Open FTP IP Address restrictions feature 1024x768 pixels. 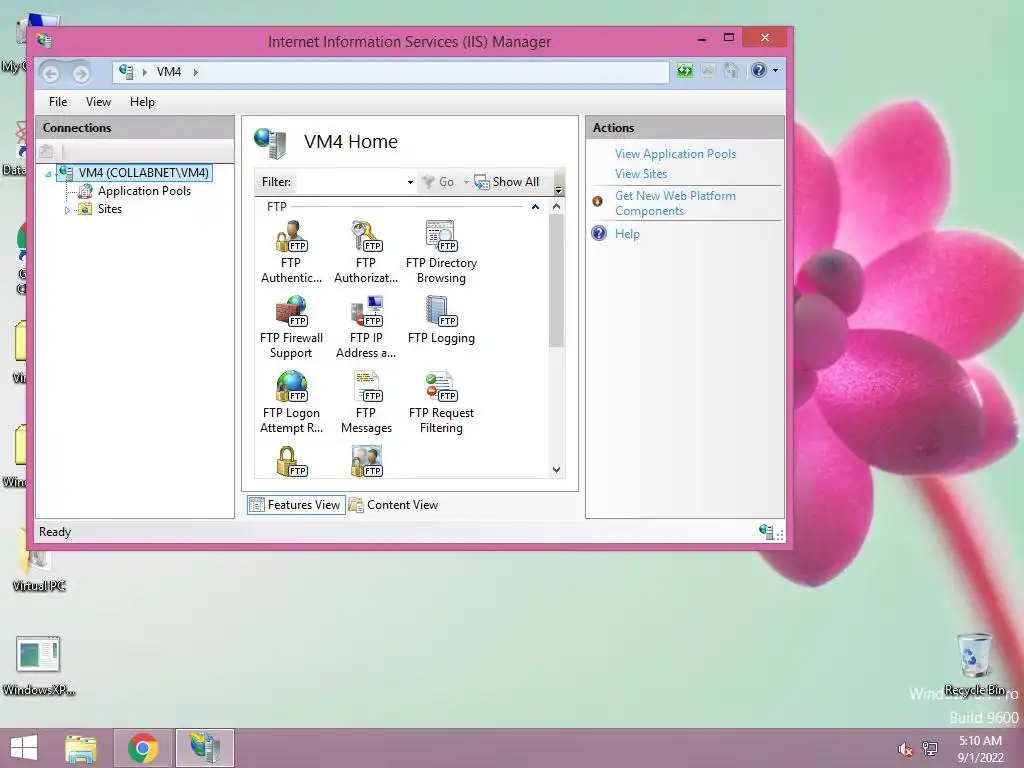pos(366,327)
